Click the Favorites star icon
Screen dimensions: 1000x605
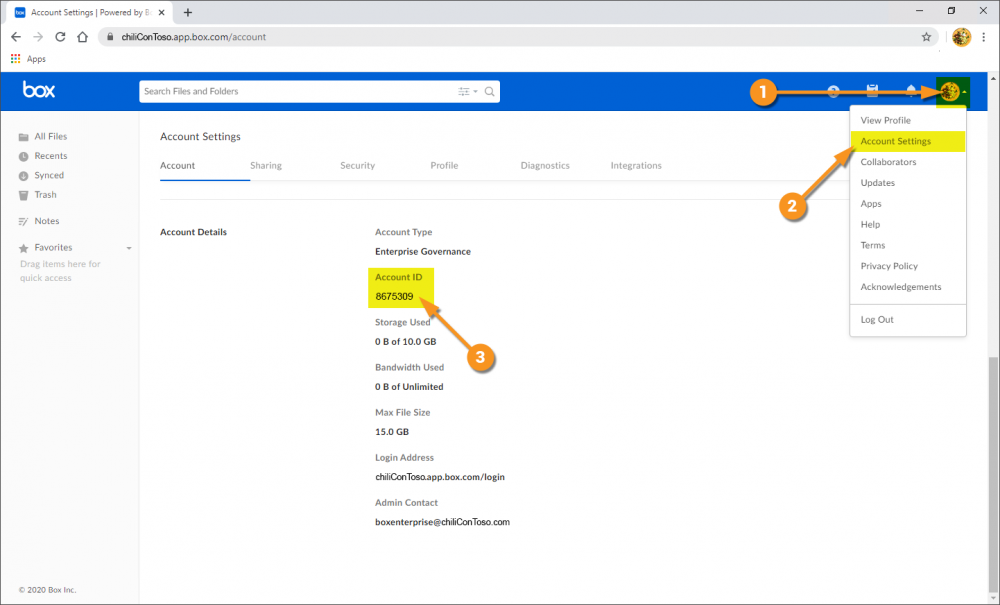pyautogui.click(x=24, y=248)
